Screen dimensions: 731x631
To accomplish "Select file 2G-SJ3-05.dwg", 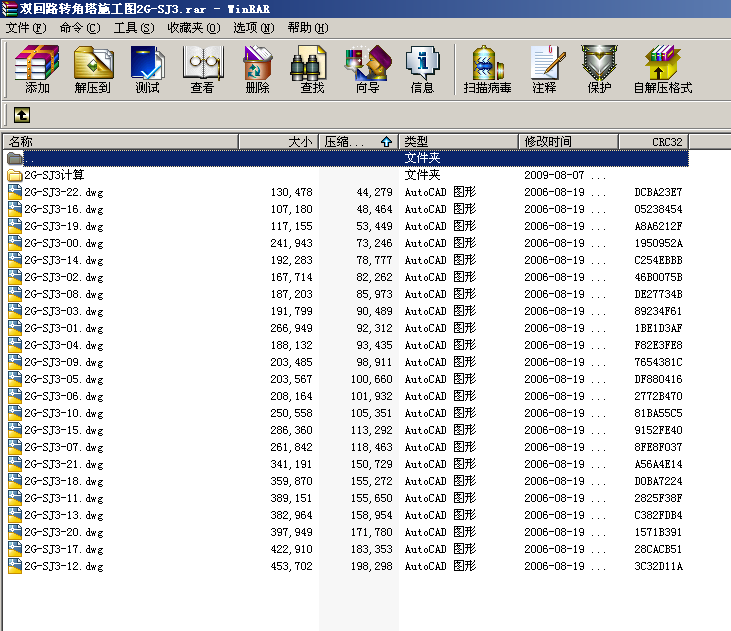I will [x=347, y=379].
